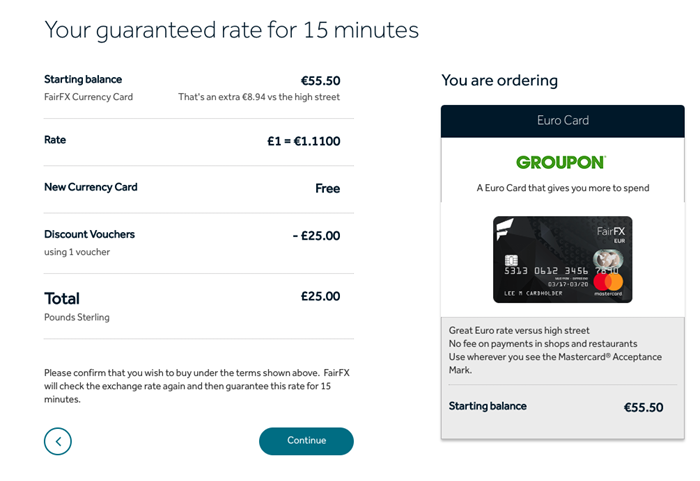The image size is (700, 481).
Task: Click the card chip icon
Action: tap(511, 260)
